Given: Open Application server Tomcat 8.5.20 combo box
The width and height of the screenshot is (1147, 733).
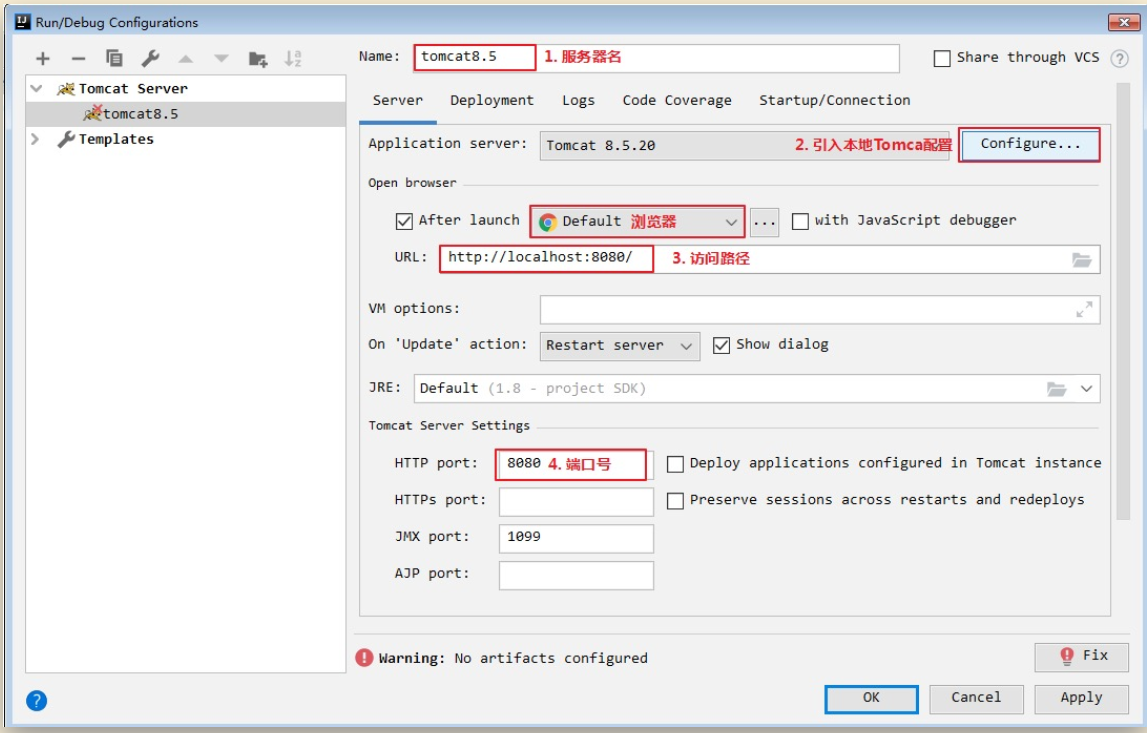Looking at the screenshot, I should [x=745, y=146].
